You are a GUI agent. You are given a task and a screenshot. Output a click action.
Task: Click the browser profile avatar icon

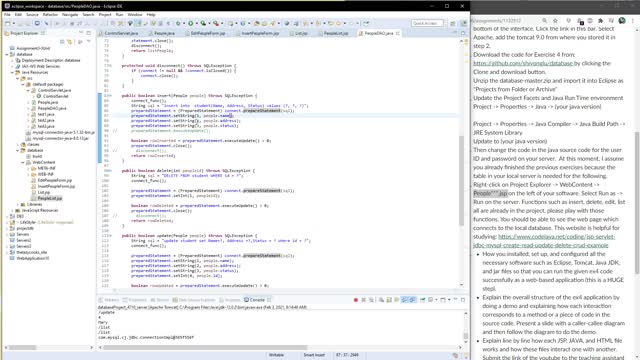pyautogui.click(x=622, y=20)
